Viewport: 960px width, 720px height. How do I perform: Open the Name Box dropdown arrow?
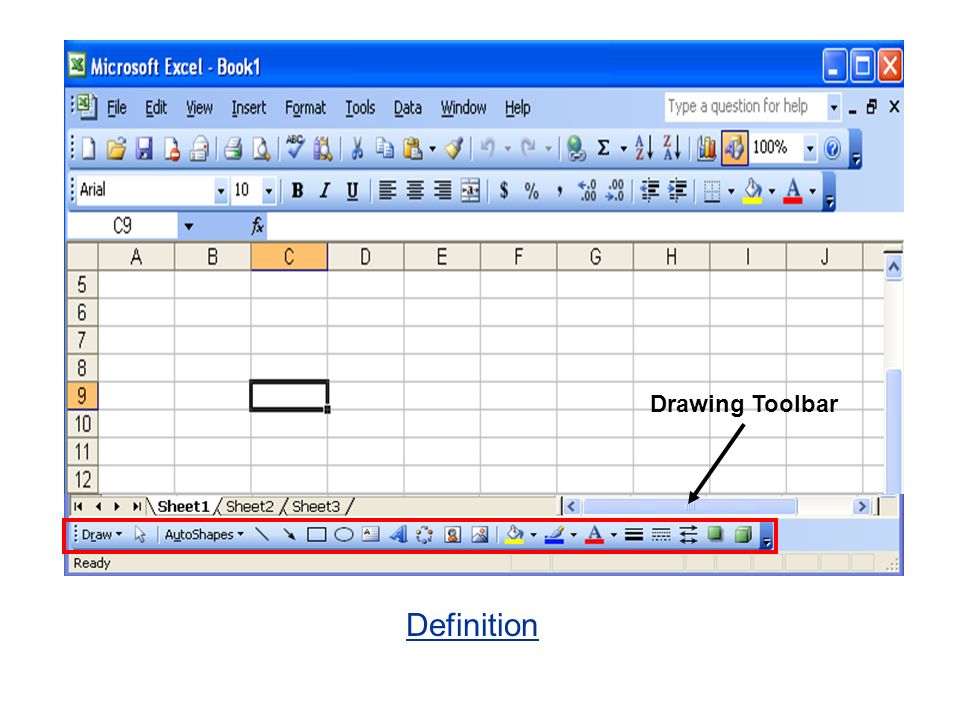coord(189,227)
